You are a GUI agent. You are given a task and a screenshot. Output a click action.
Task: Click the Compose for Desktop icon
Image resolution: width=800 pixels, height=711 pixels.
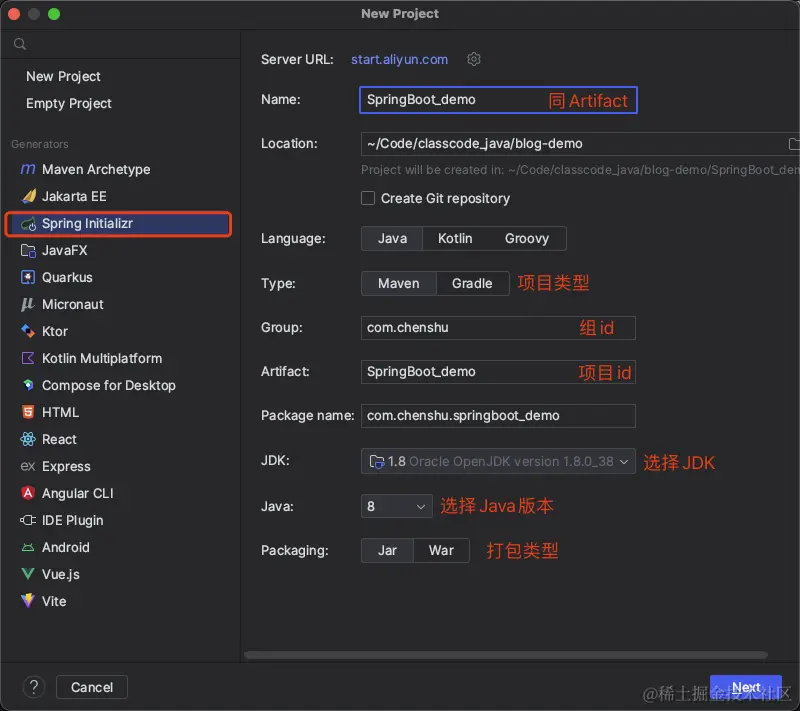[28, 385]
